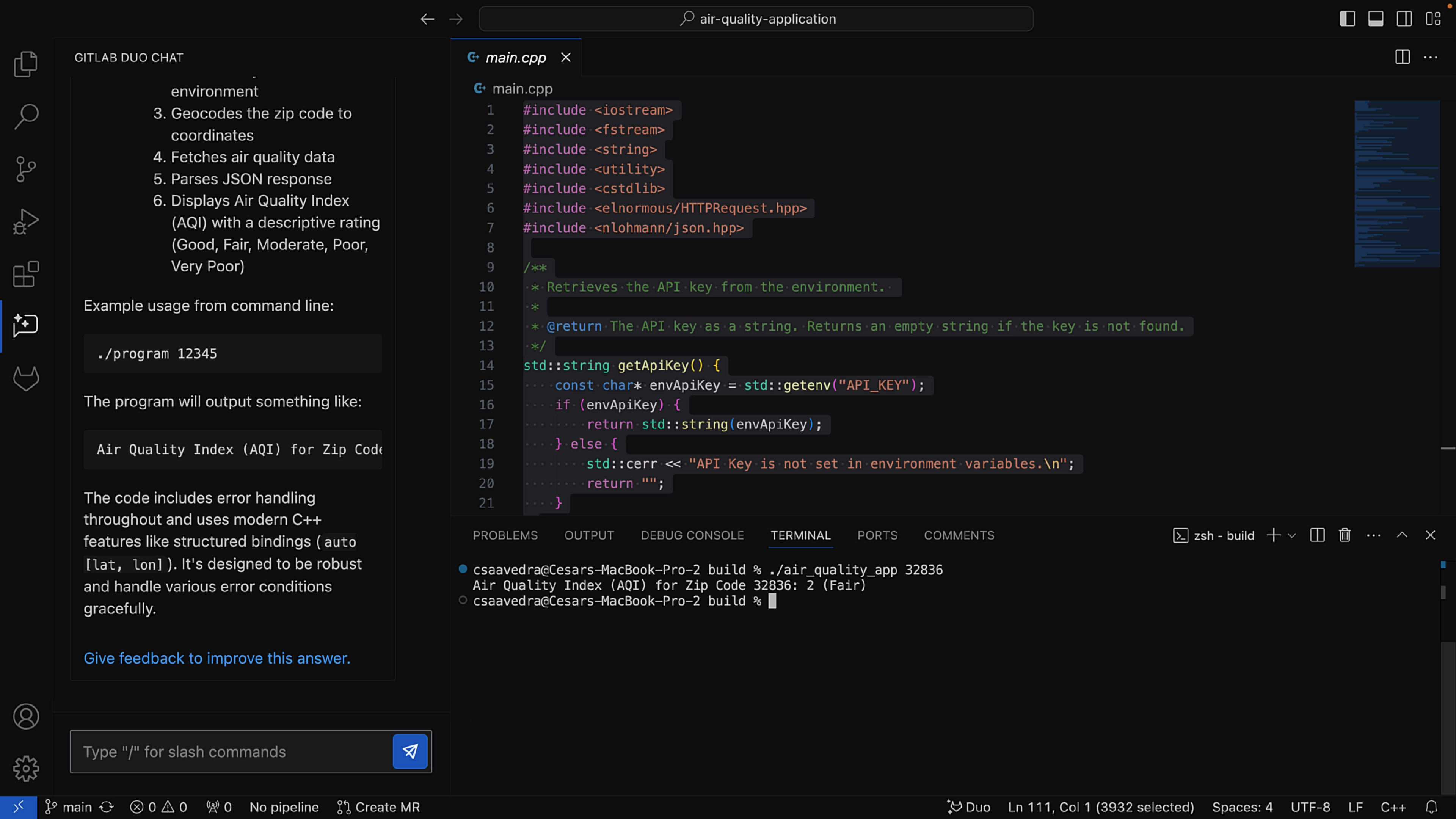This screenshot has height=819, width=1456.
Task: Split the editor right
Action: pyautogui.click(x=1402, y=57)
